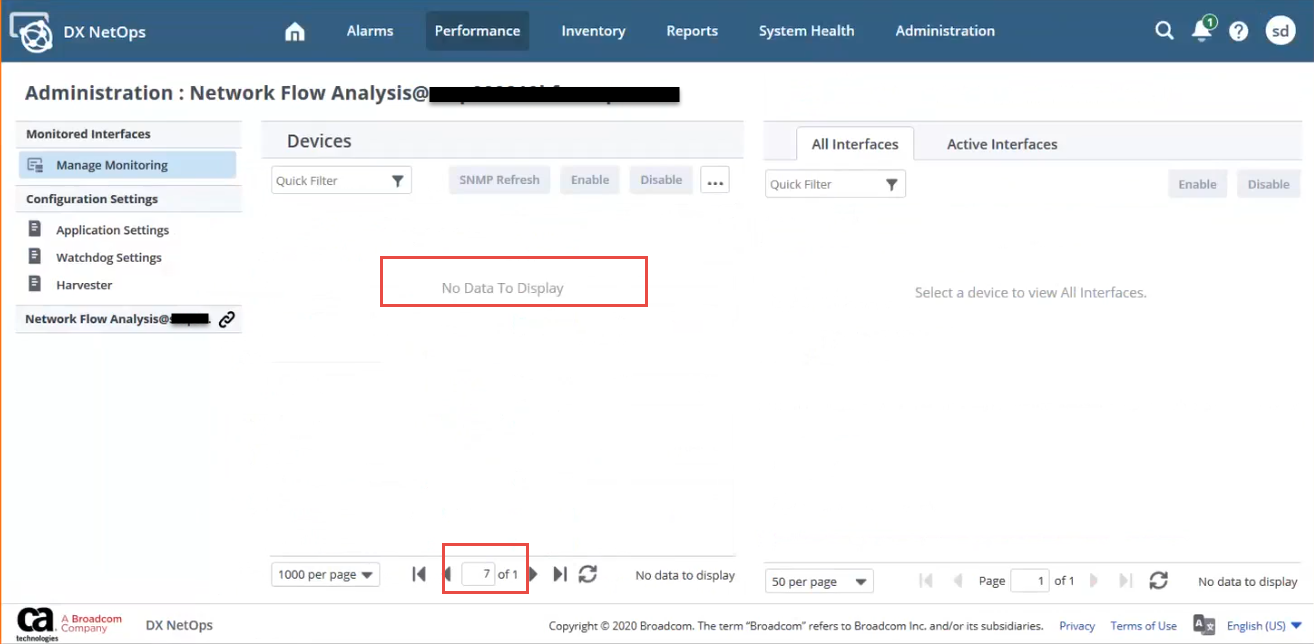Open the 1000 per page dropdown
The height and width of the screenshot is (644, 1314).
(x=325, y=575)
